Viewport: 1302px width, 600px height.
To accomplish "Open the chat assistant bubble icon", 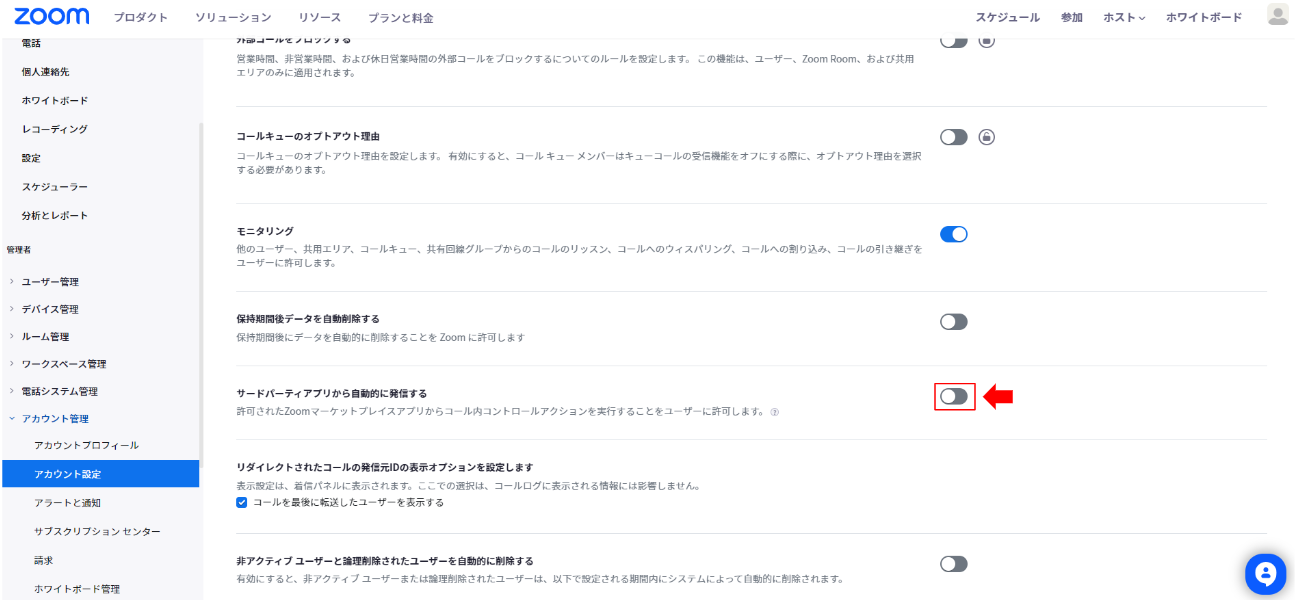I will (1265, 574).
